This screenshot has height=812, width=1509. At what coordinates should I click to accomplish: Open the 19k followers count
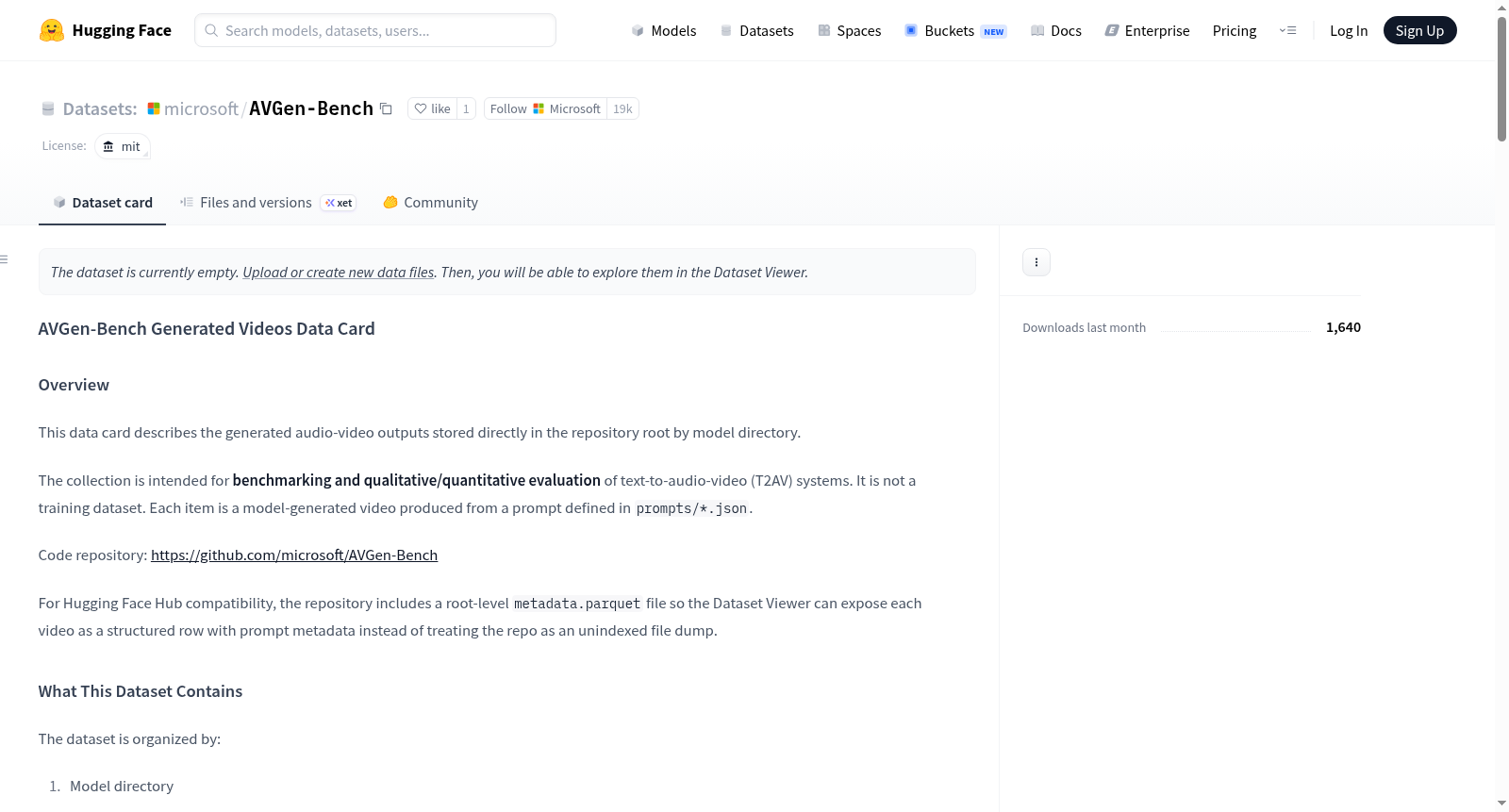tap(622, 108)
